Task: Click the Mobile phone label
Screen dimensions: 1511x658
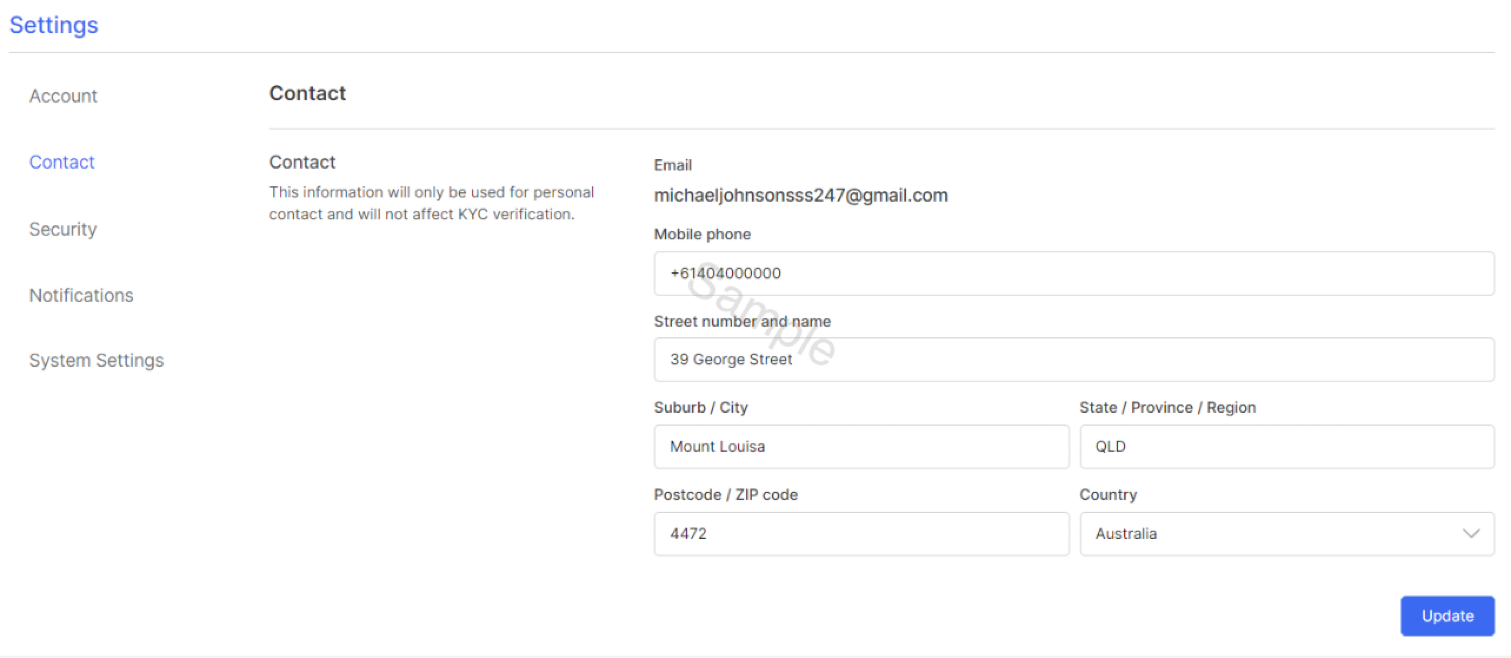Action: (x=702, y=234)
